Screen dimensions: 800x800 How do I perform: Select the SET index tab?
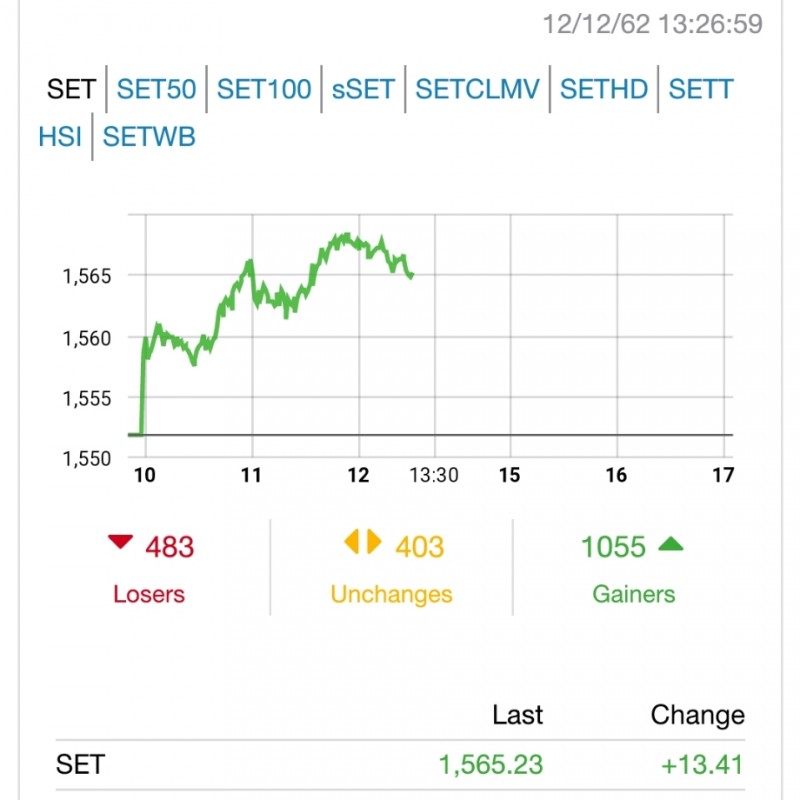pos(71,89)
